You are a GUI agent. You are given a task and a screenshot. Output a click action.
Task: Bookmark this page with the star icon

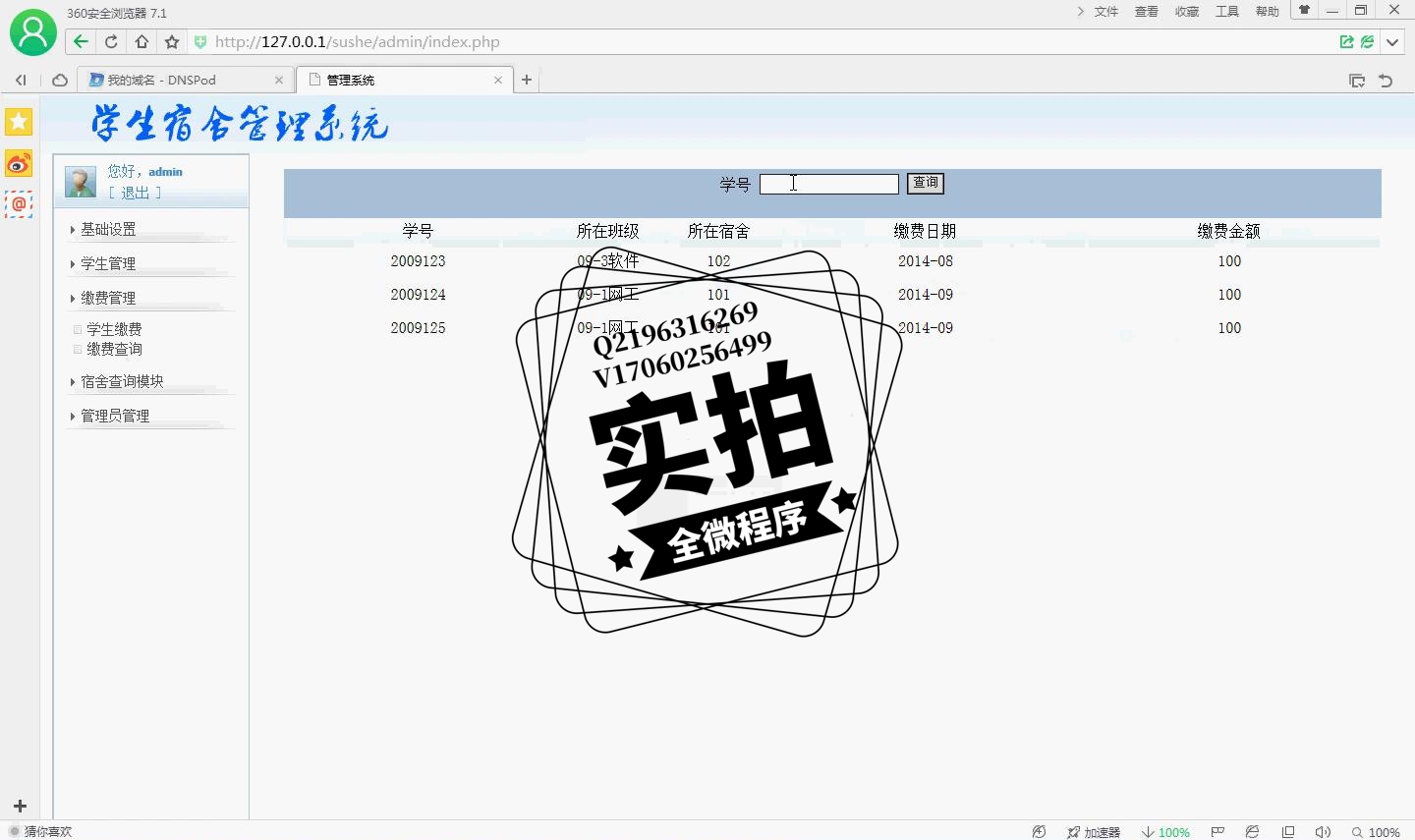172,41
